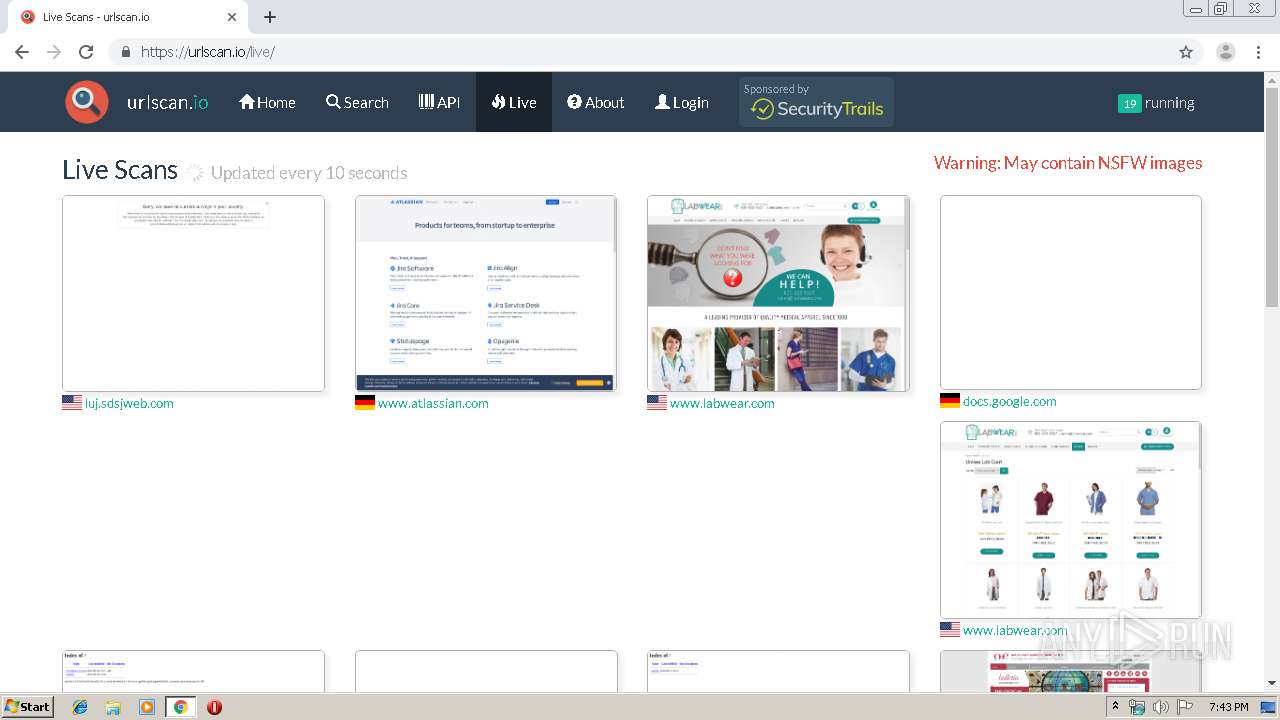Open Chrome profile avatar icon

click(1226, 52)
